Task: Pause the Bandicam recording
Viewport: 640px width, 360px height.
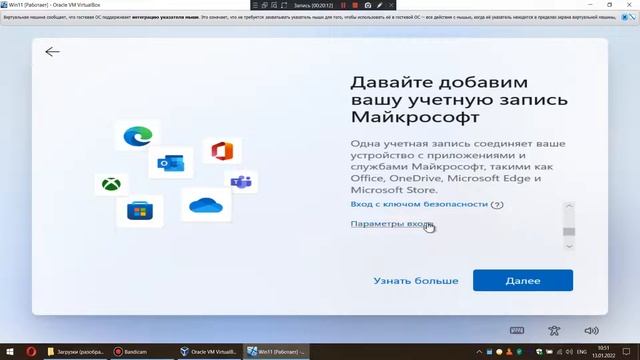Action: tap(343, 5)
